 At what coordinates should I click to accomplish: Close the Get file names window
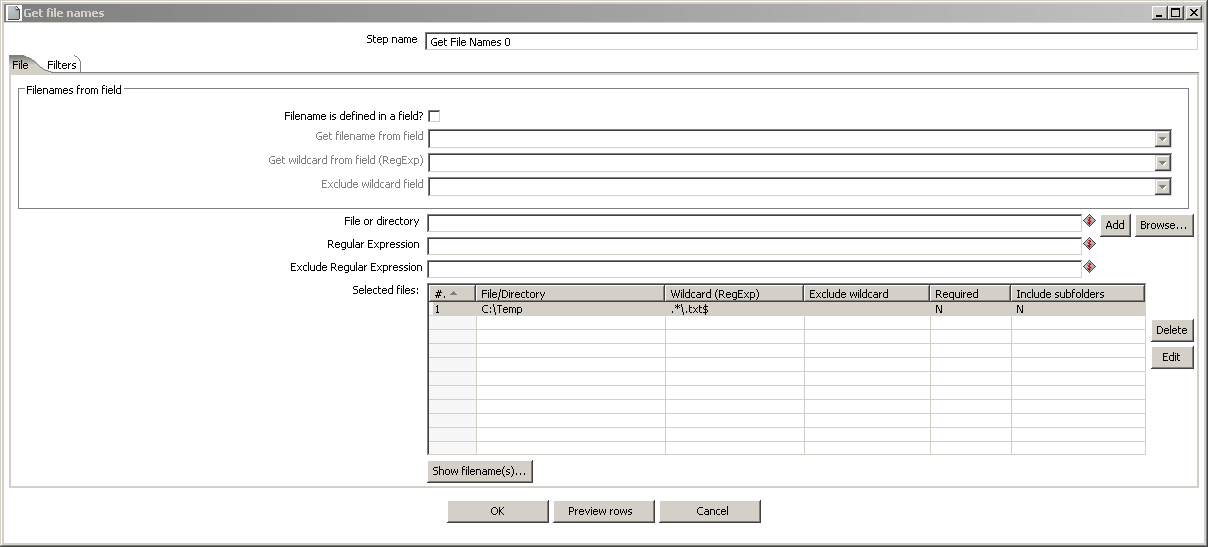1193,13
